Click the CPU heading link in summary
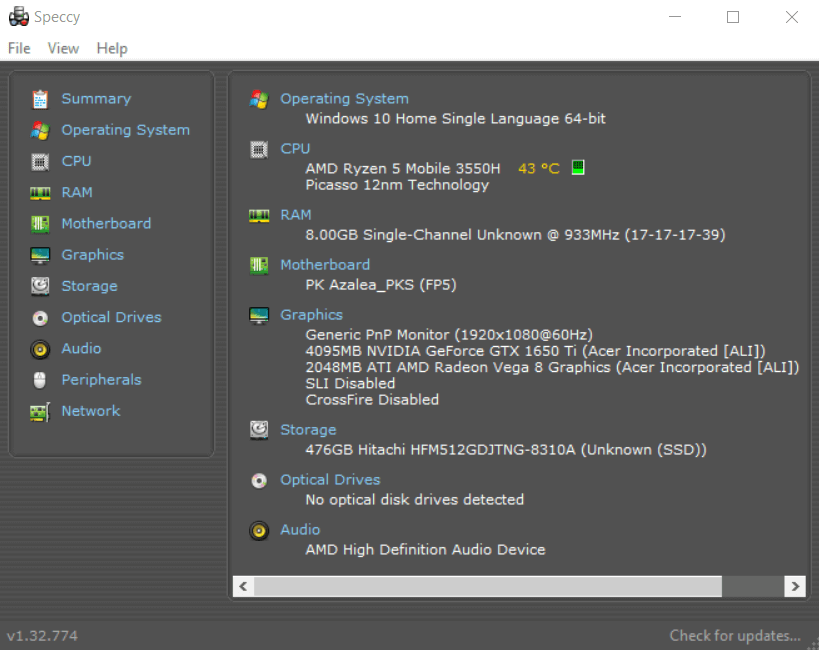The height and width of the screenshot is (650, 819). click(295, 149)
